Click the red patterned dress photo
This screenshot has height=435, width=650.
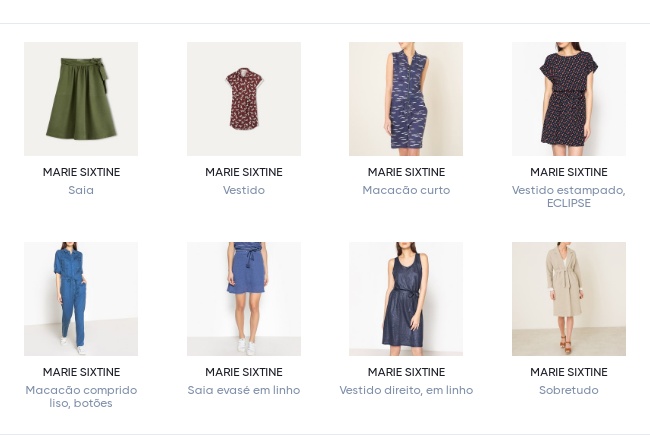244,99
